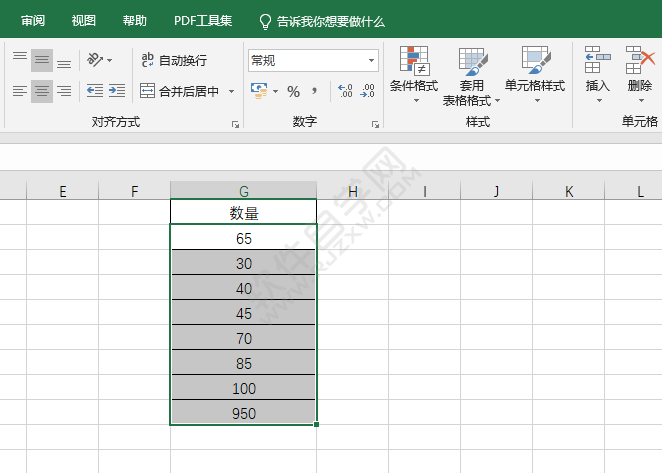Click the align text right icon

coord(64,91)
